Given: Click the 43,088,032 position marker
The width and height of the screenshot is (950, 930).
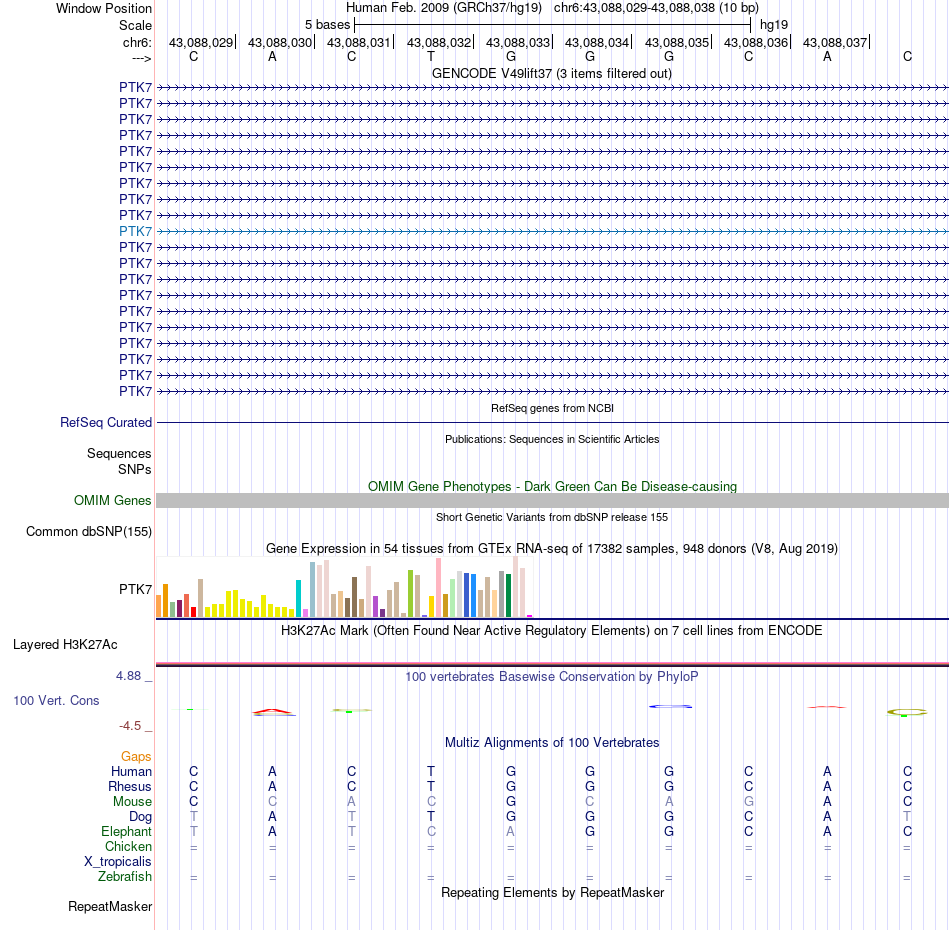Looking at the screenshot, I should coord(439,42).
